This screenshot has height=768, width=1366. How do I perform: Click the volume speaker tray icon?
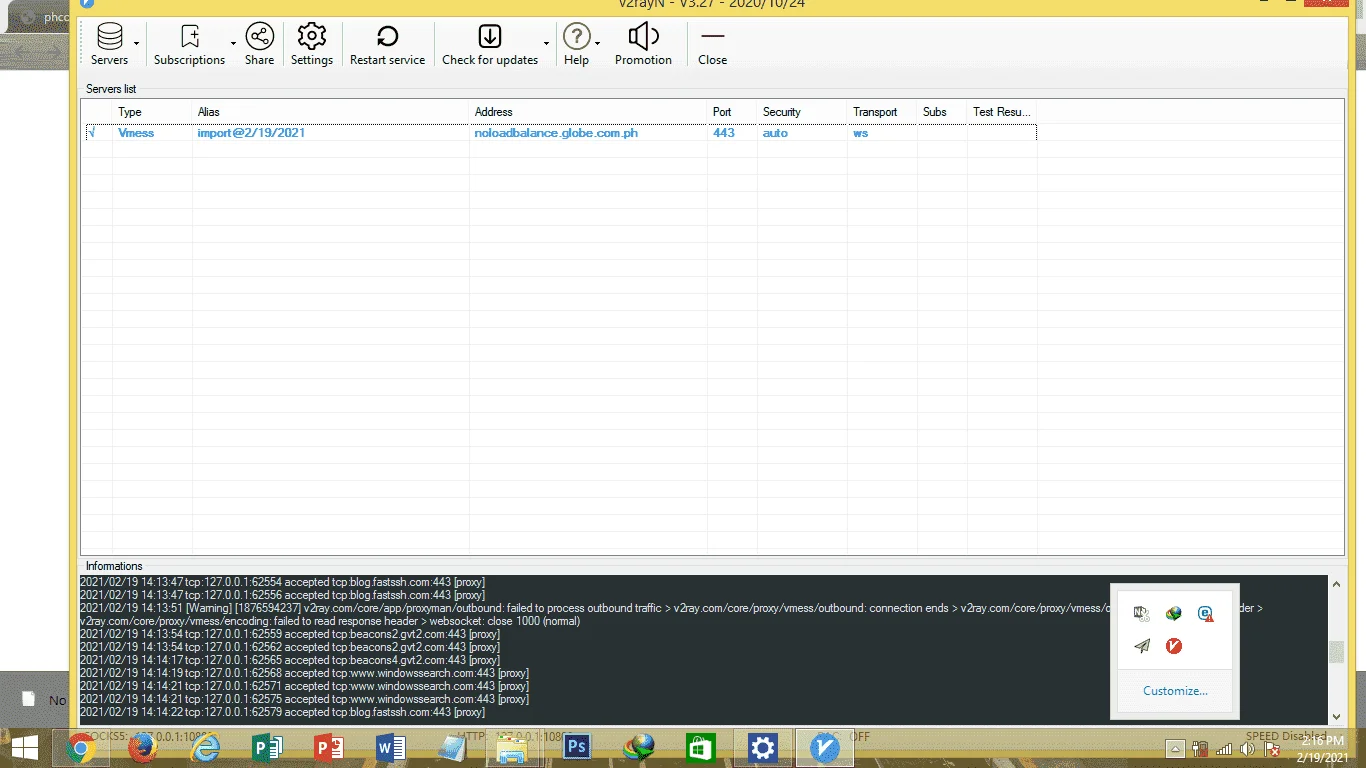click(x=1247, y=749)
